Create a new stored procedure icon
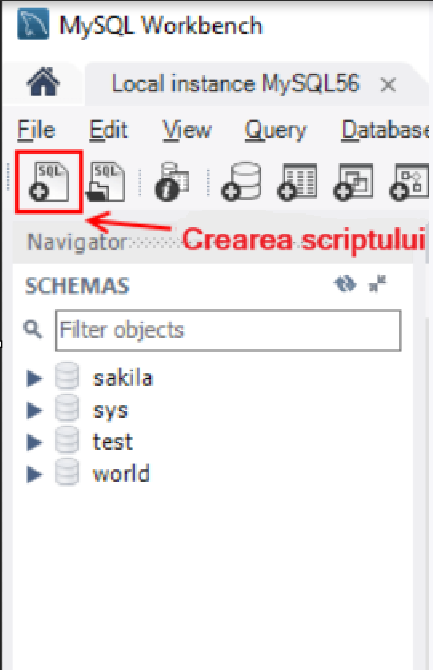Screen dimensions: 433x670 click(409, 182)
